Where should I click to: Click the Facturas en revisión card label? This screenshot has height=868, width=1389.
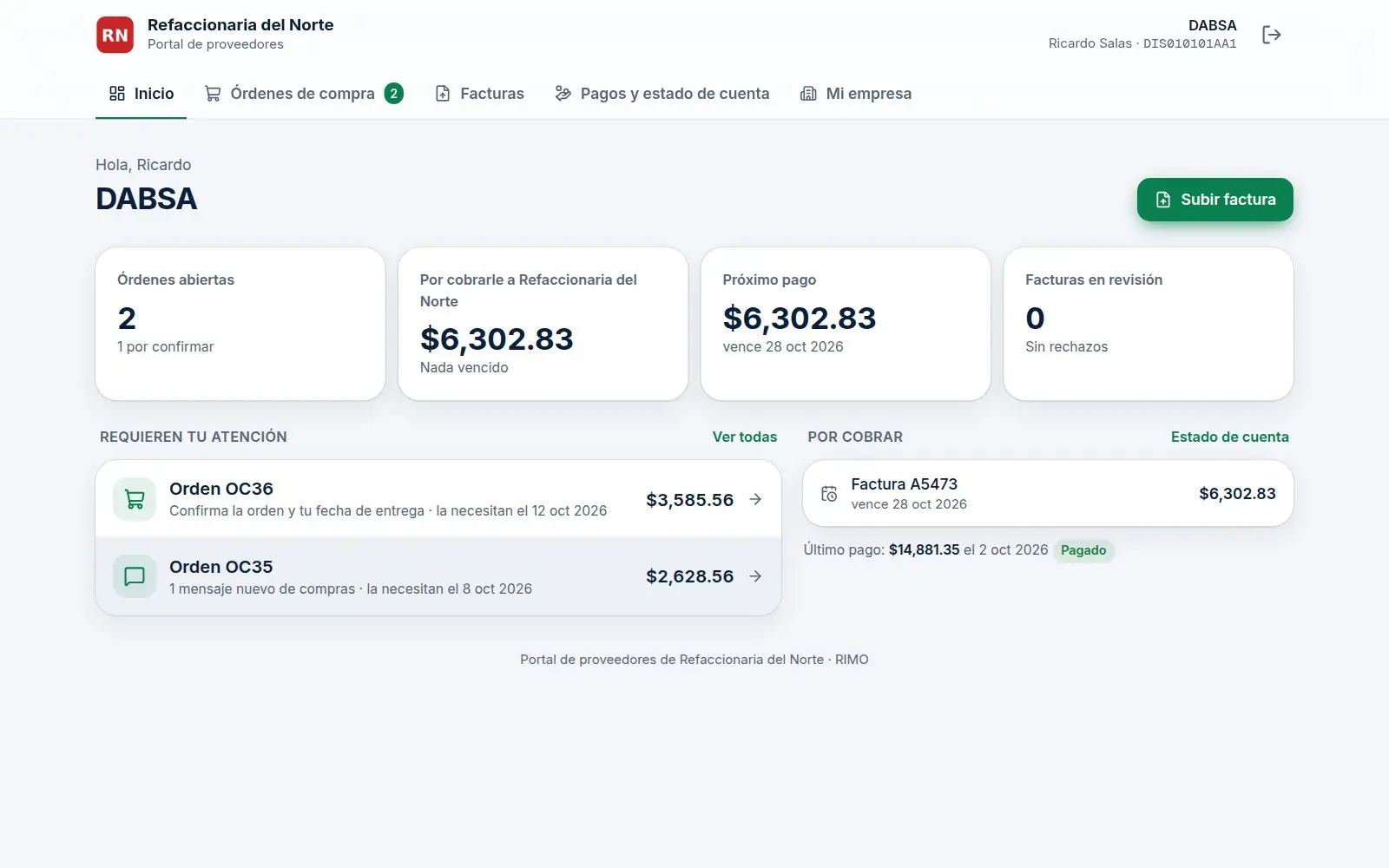1094,279
